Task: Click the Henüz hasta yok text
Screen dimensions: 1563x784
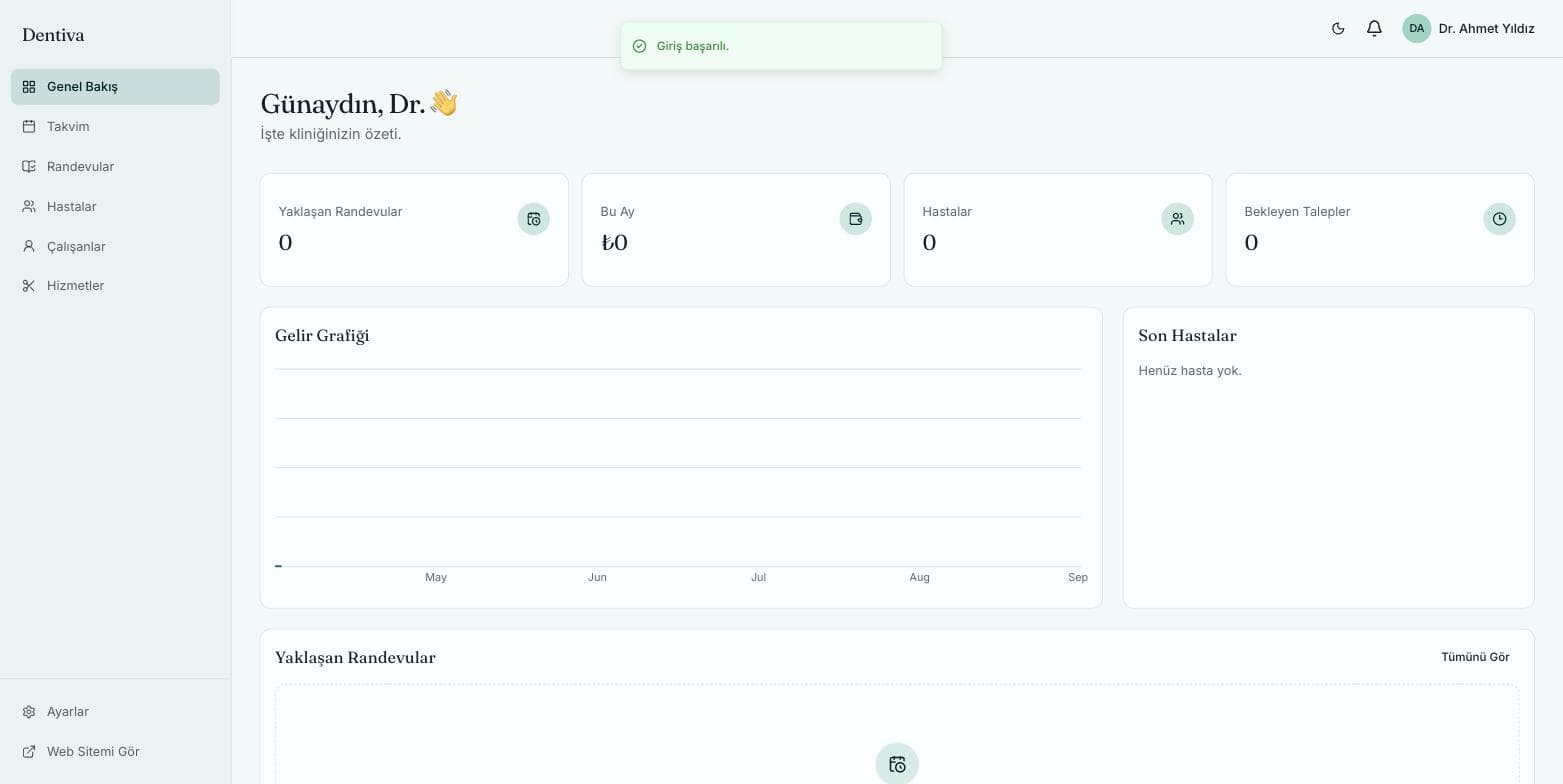Action: point(1190,371)
